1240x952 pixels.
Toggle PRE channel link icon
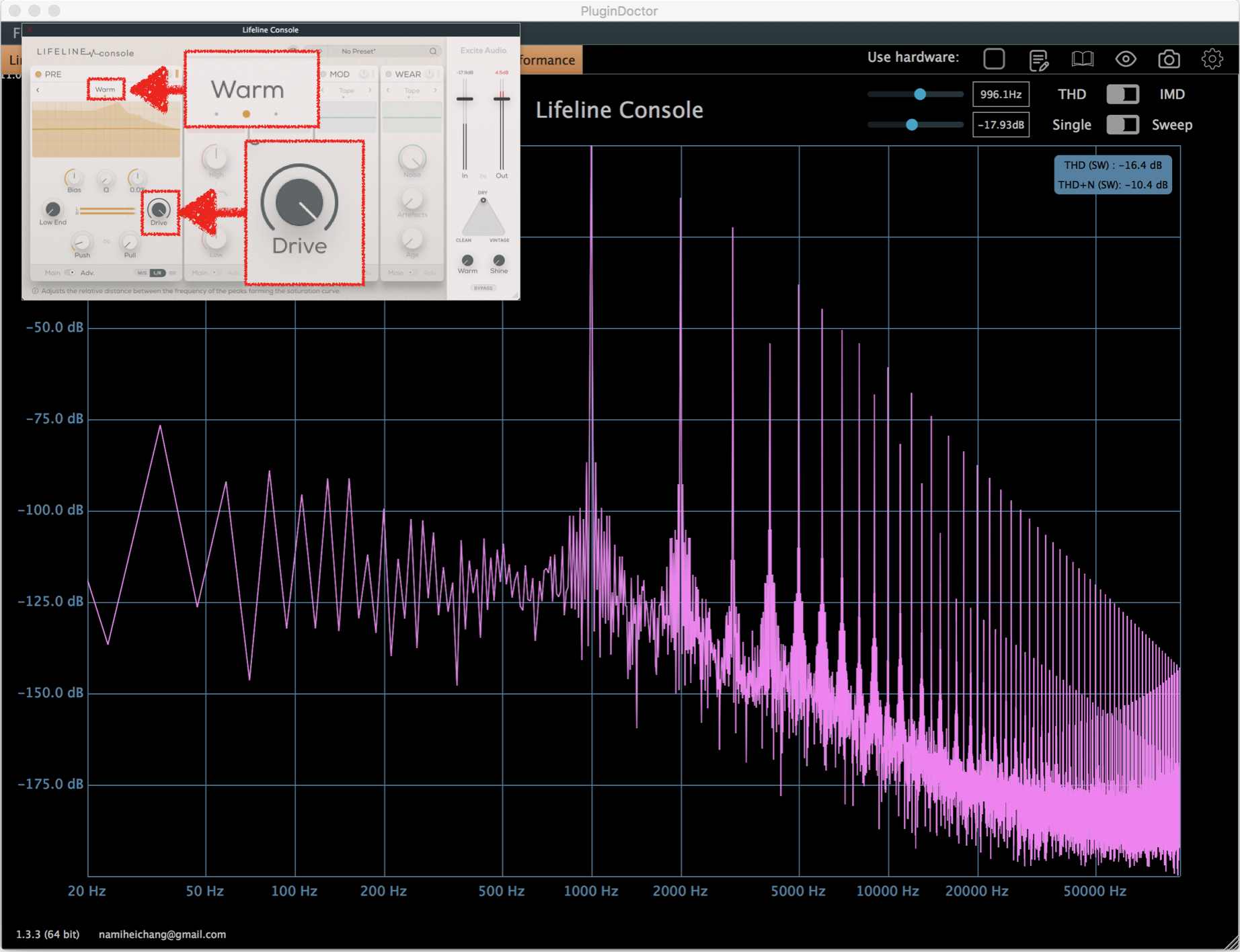173,273
